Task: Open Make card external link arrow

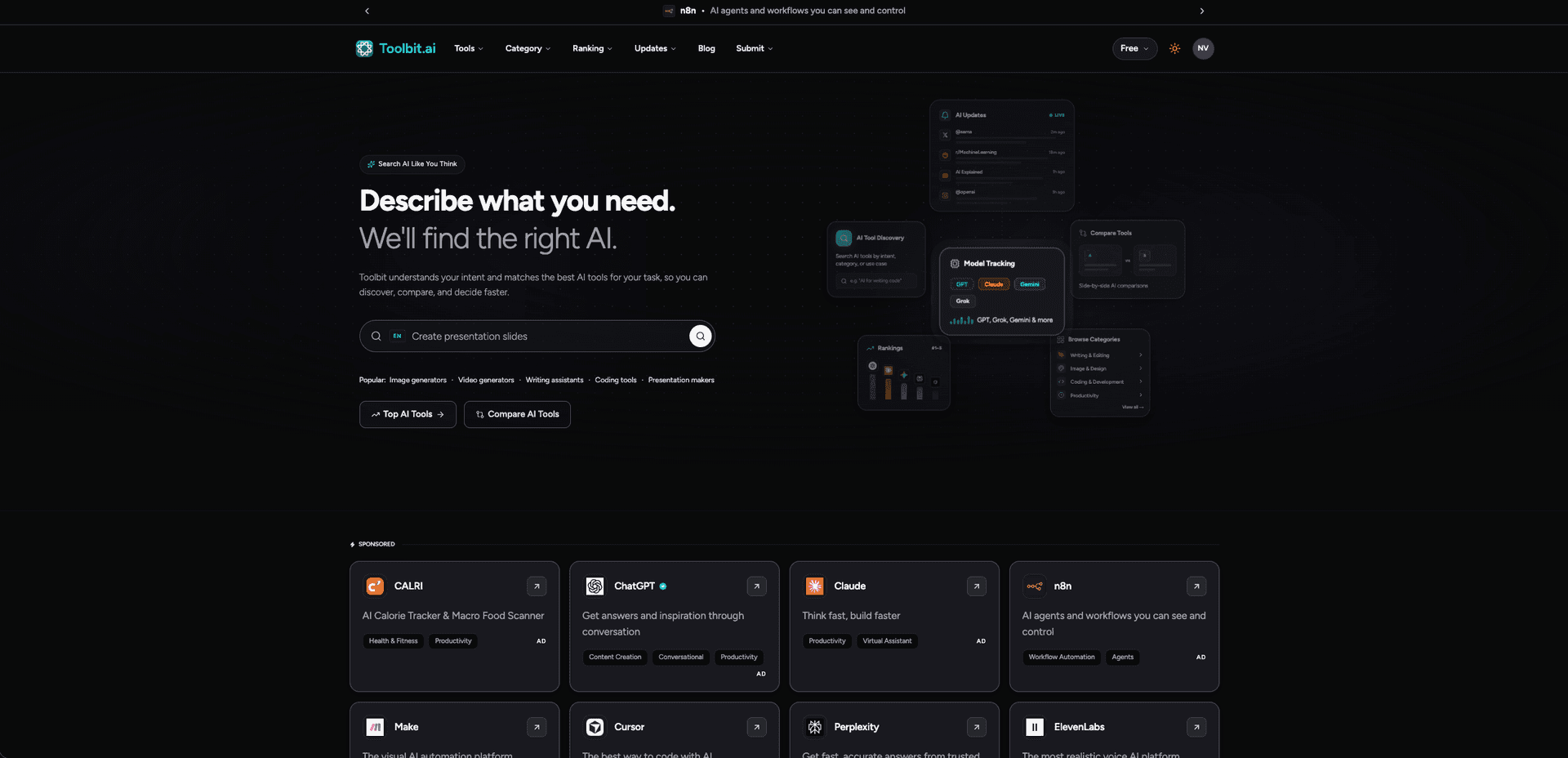Action: [x=537, y=727]
